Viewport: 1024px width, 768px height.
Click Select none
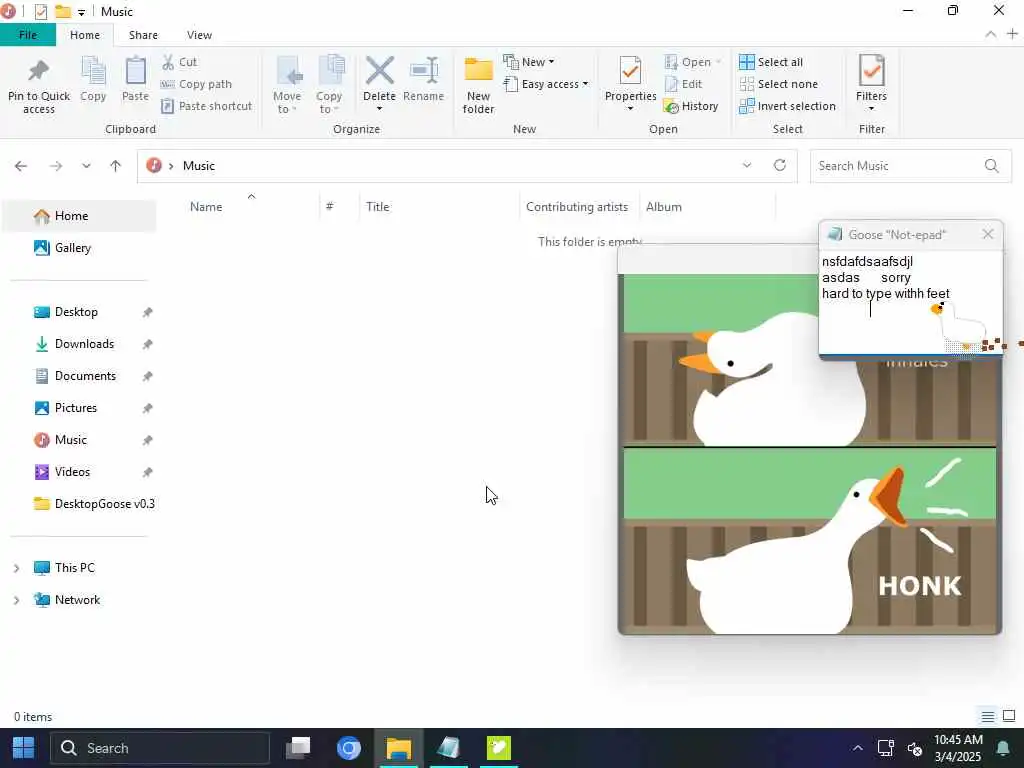pyautogui.click(x=778, y=84)
